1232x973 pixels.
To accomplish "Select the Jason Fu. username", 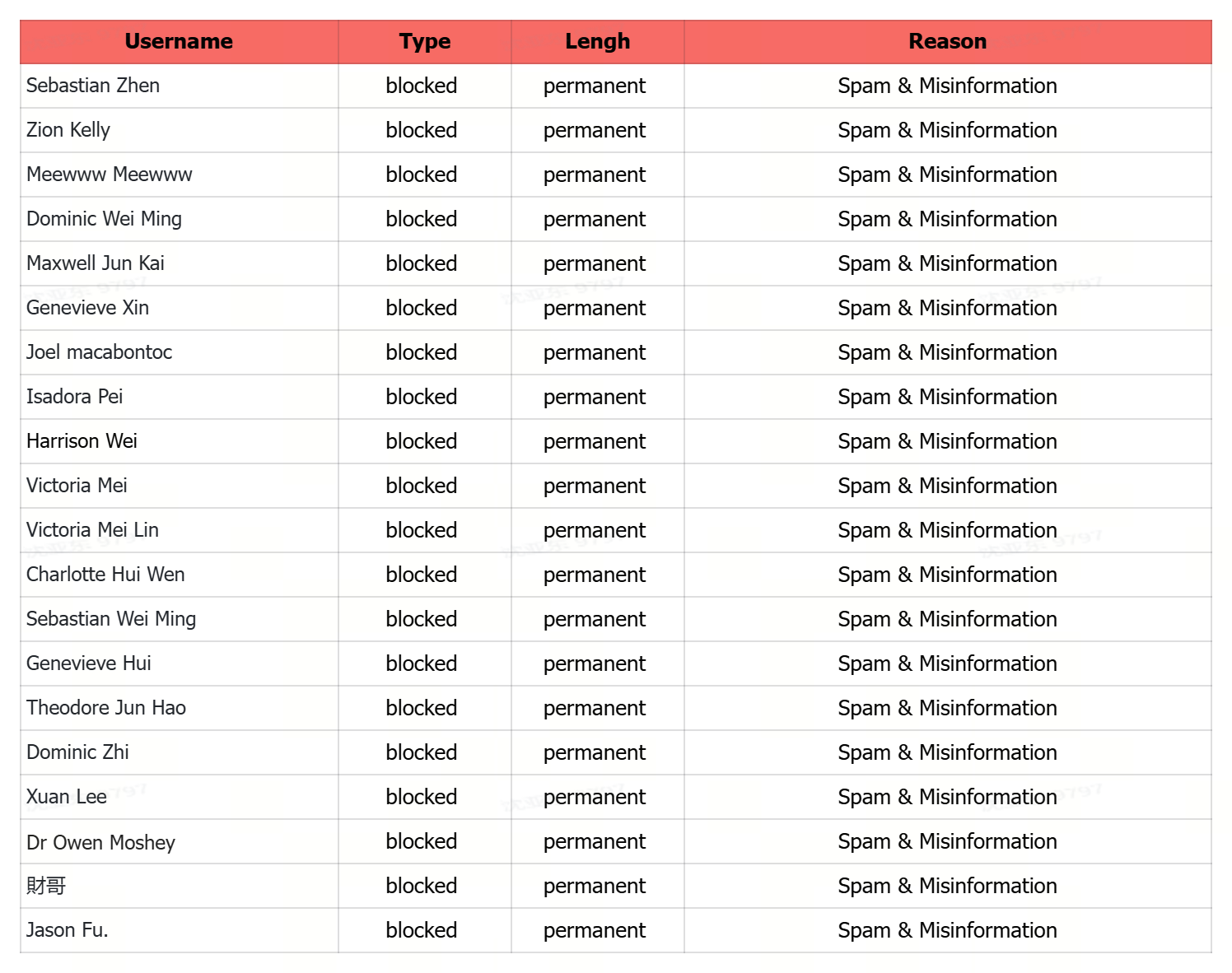I will click(x=68, y=930).
